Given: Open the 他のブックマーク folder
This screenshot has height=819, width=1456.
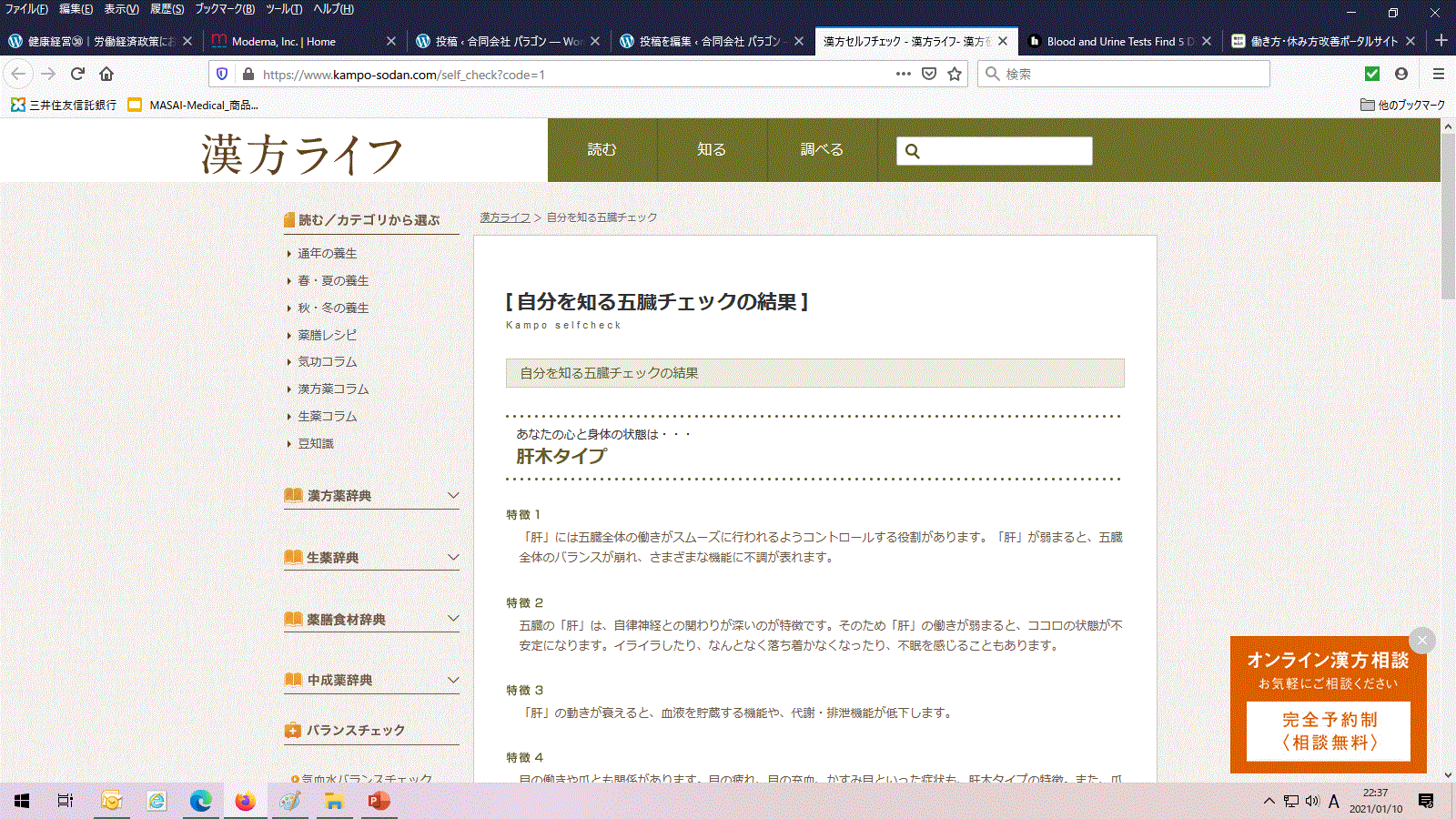Looking at the screenshot, I should pyautogui.click(x=1402, y=105).
